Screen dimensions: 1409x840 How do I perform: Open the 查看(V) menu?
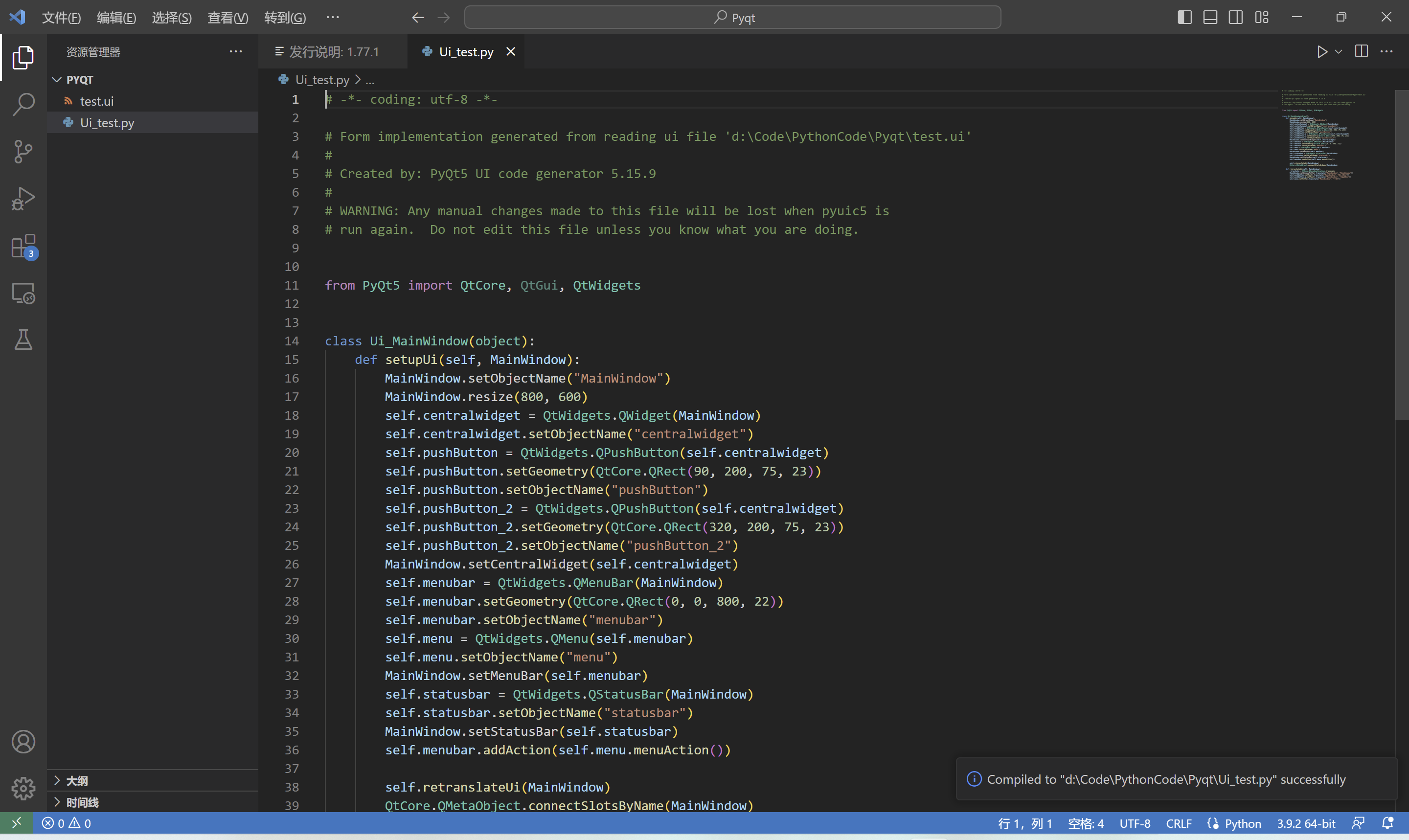(227, 18)
